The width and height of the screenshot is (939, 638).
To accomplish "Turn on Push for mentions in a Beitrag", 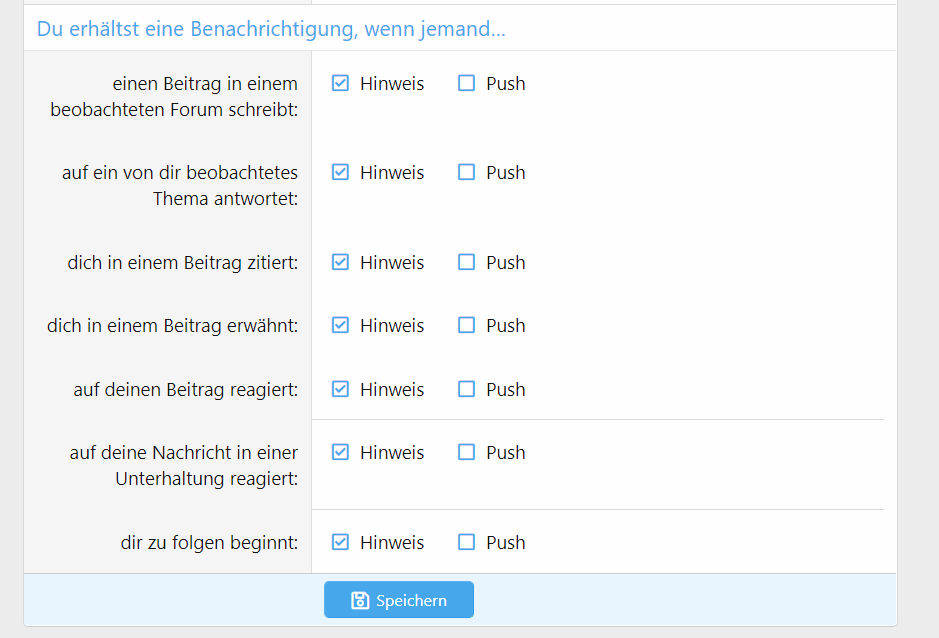I will click(x=466, y=325).
